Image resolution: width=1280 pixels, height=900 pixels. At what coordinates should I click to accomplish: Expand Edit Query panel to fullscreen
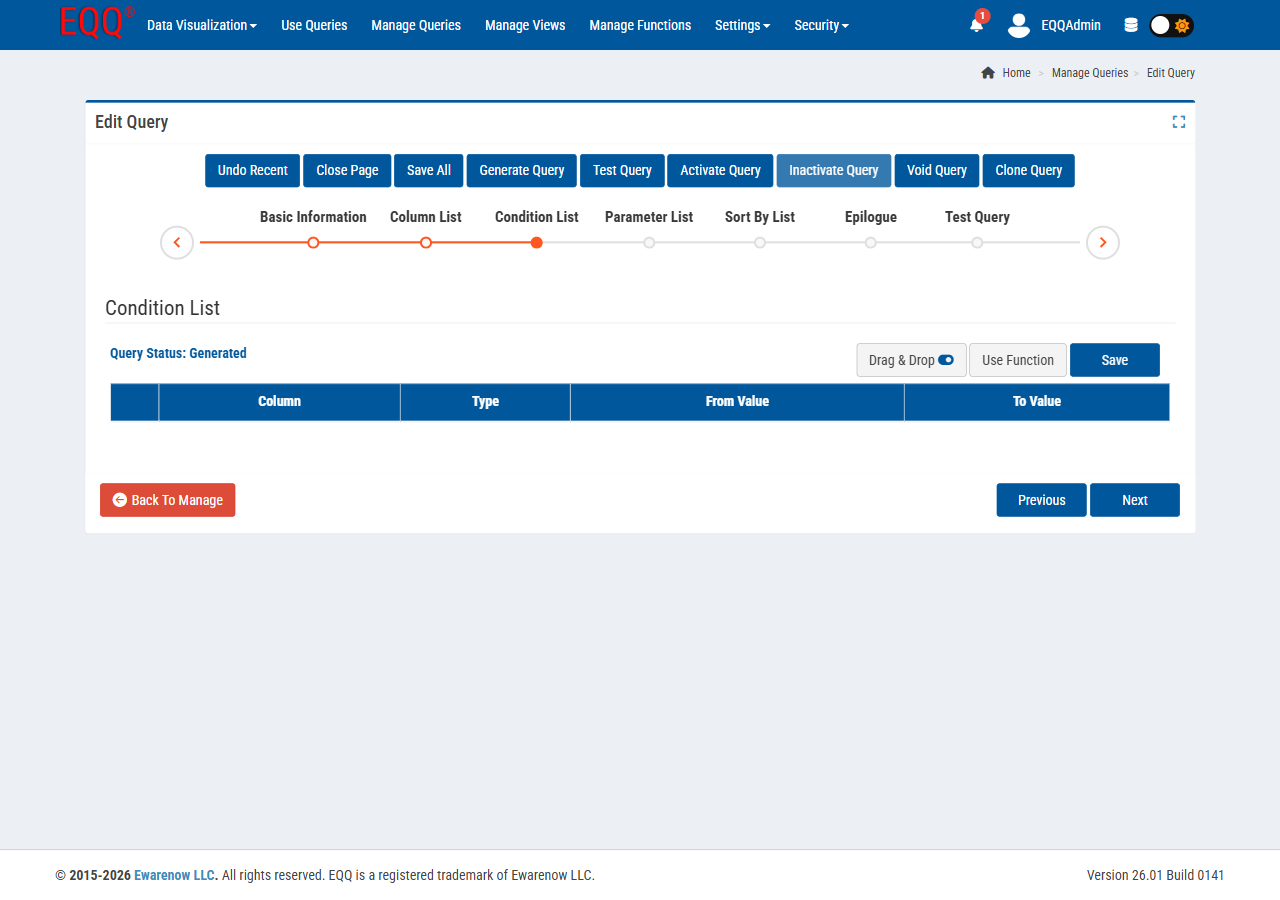1178,121
